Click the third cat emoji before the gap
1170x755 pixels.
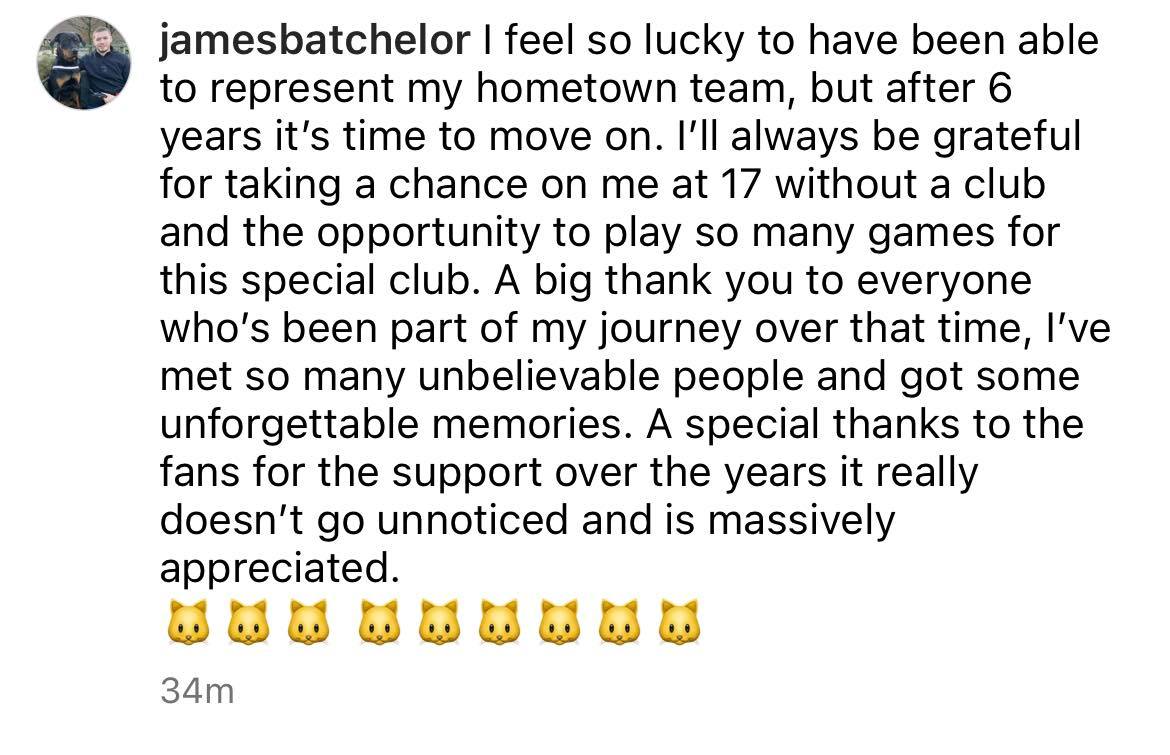pyautogui.click(x=308, y=622)
